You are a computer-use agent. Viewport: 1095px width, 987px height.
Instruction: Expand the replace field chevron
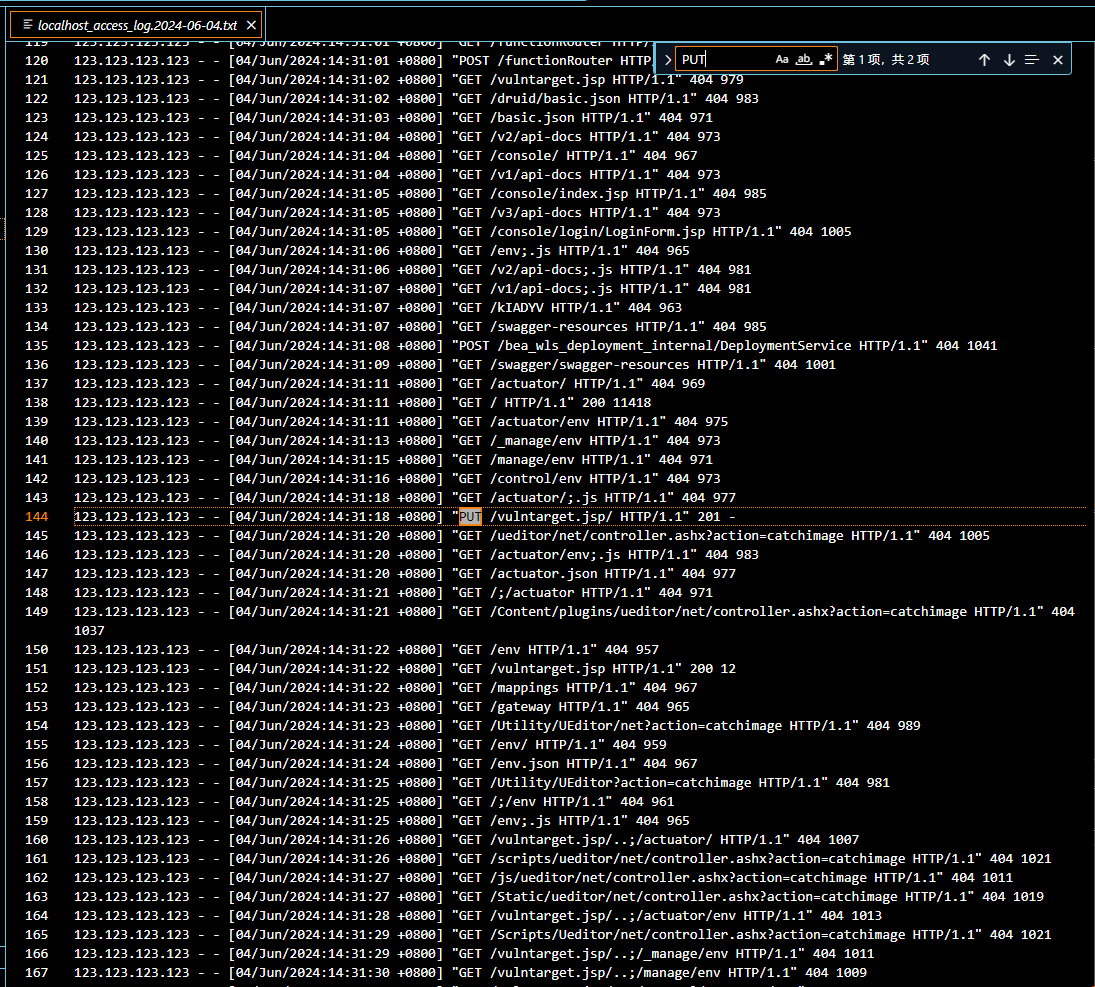pos(667,60)
